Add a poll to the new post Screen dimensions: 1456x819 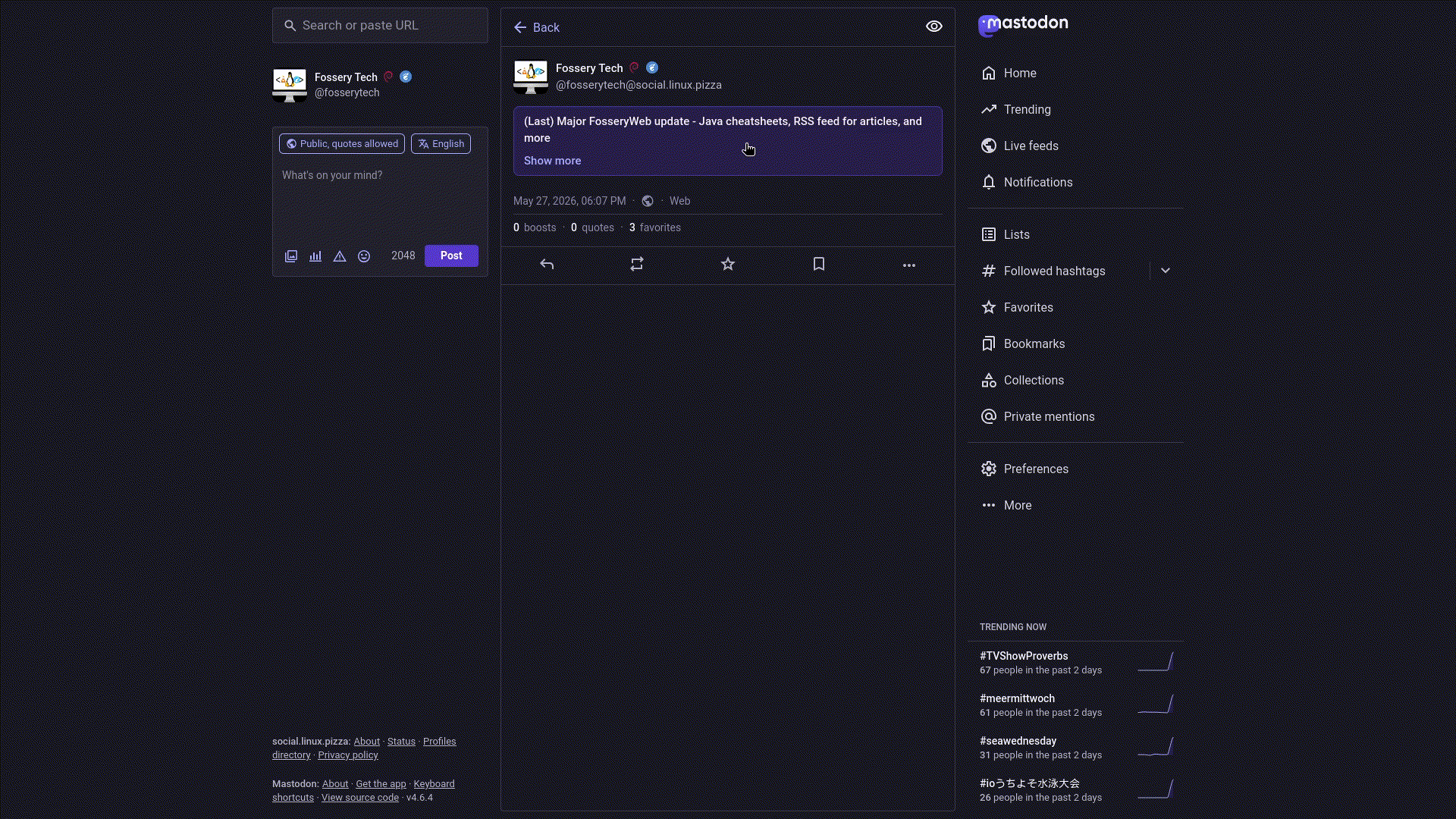[x=315, y=256]
